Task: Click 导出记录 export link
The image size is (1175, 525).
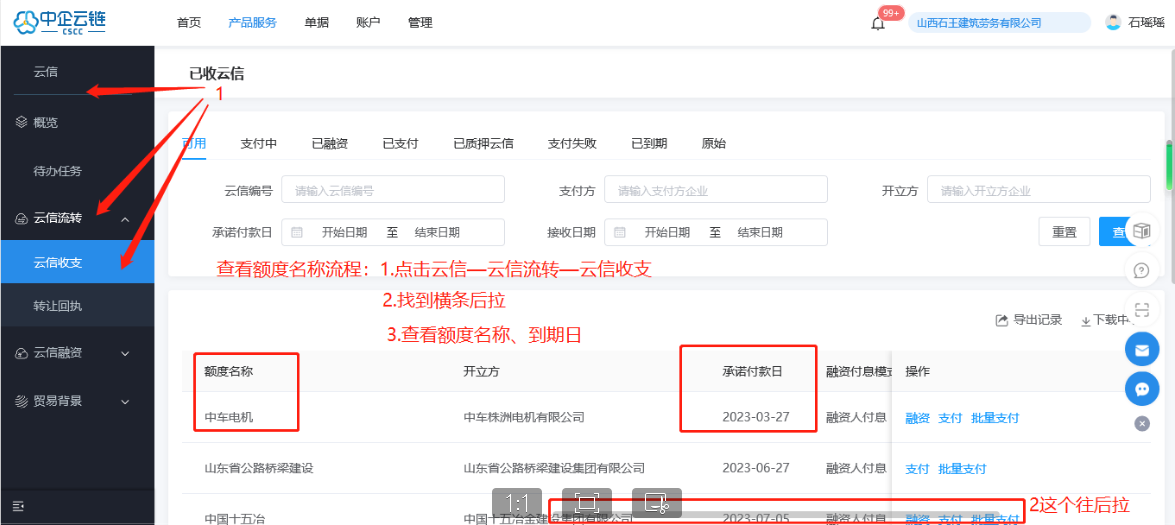Action: 1028,320
